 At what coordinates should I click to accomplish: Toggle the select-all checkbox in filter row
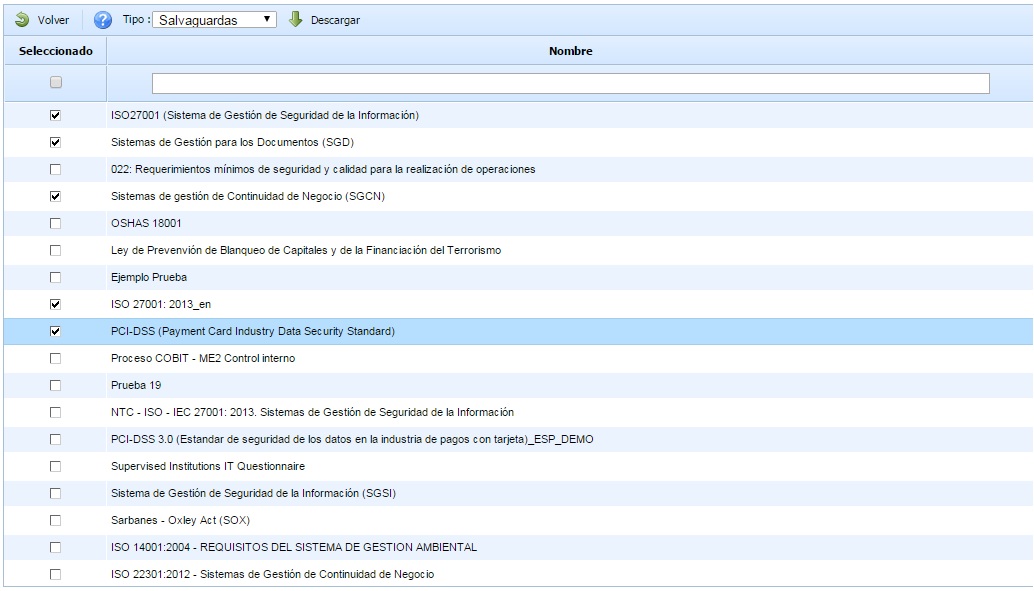tap(55, 83)
